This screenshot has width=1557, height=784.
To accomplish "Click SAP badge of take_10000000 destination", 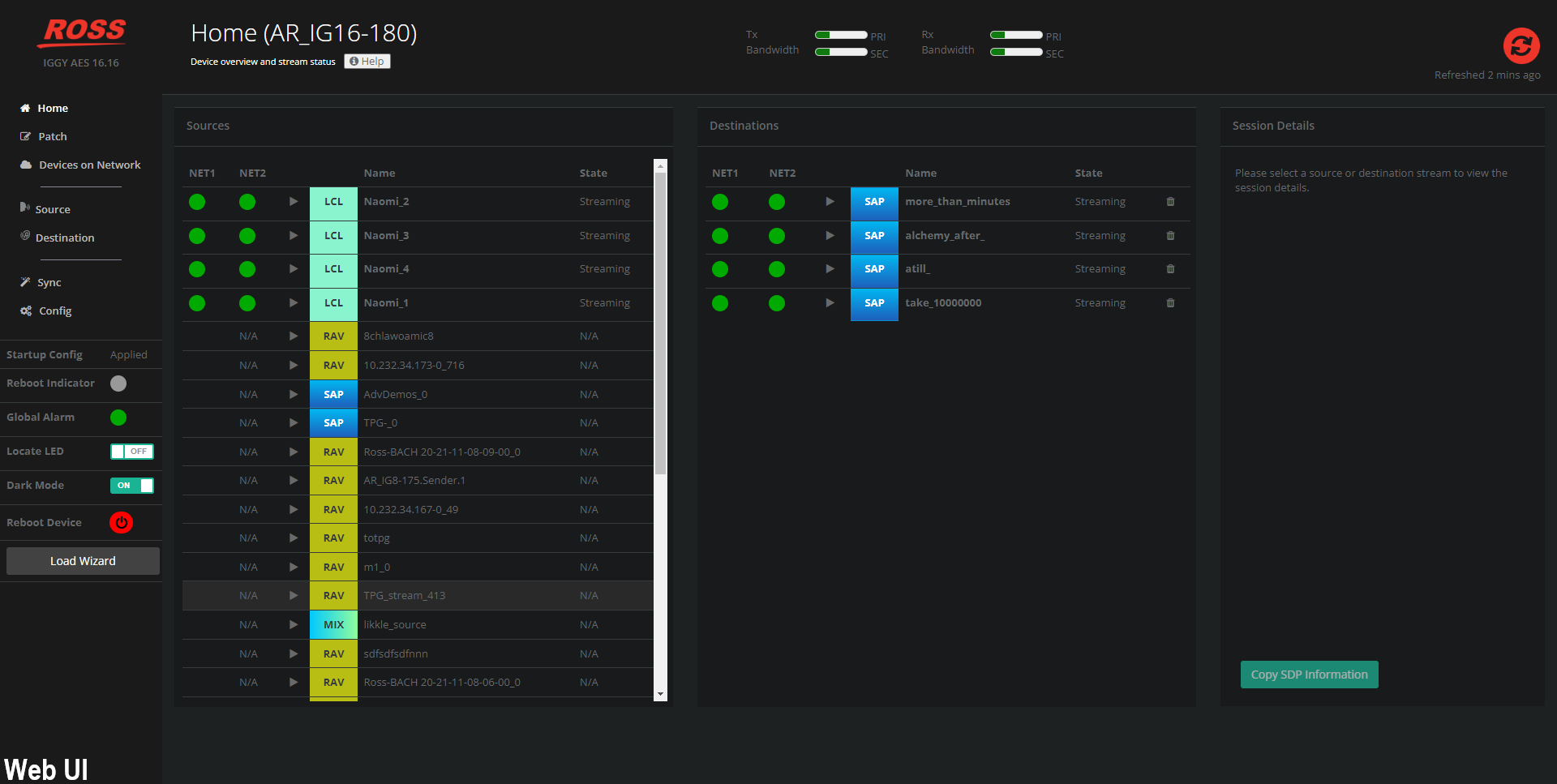I will point(874,304).
